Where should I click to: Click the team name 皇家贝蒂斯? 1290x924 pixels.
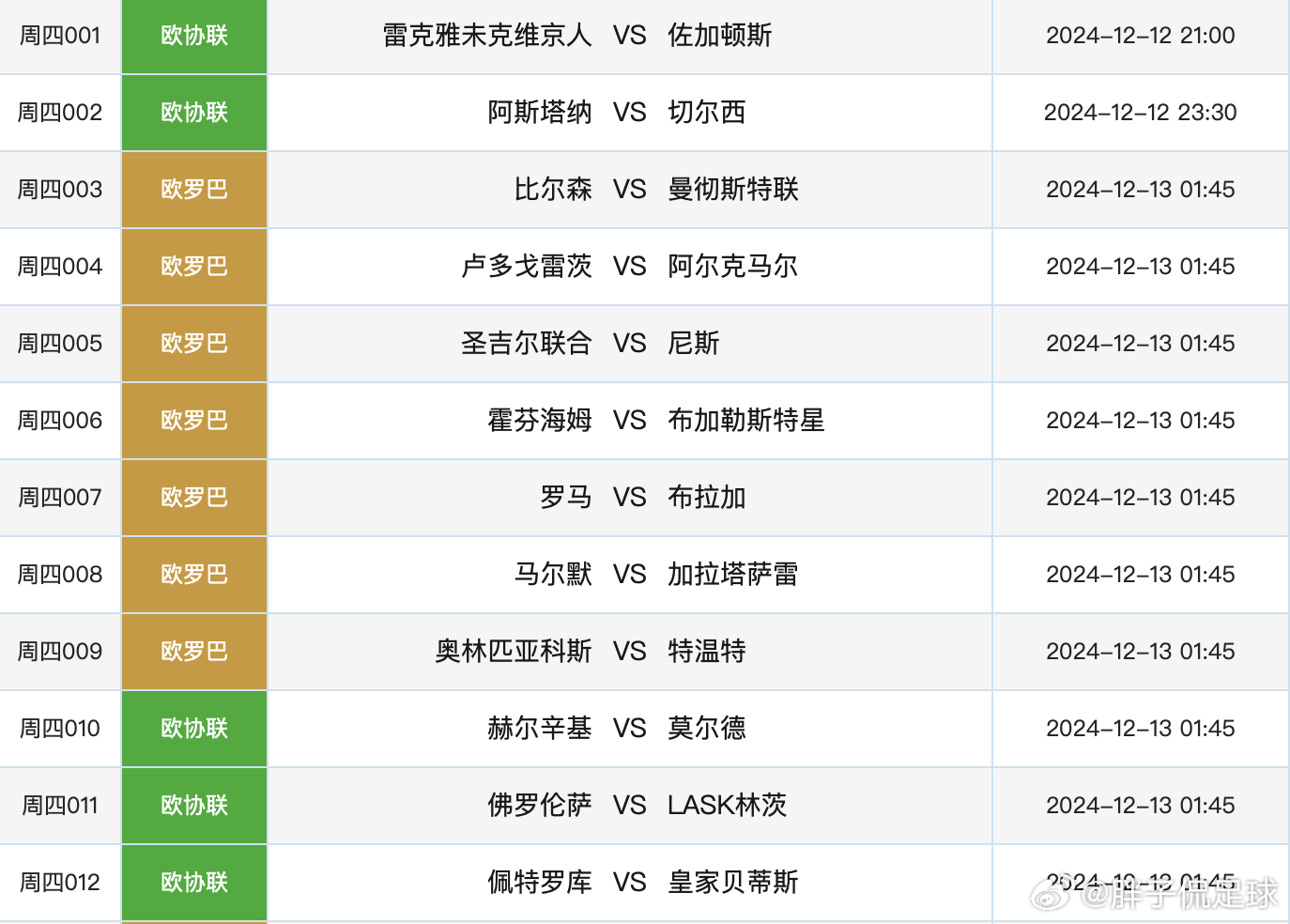point(733,883)
